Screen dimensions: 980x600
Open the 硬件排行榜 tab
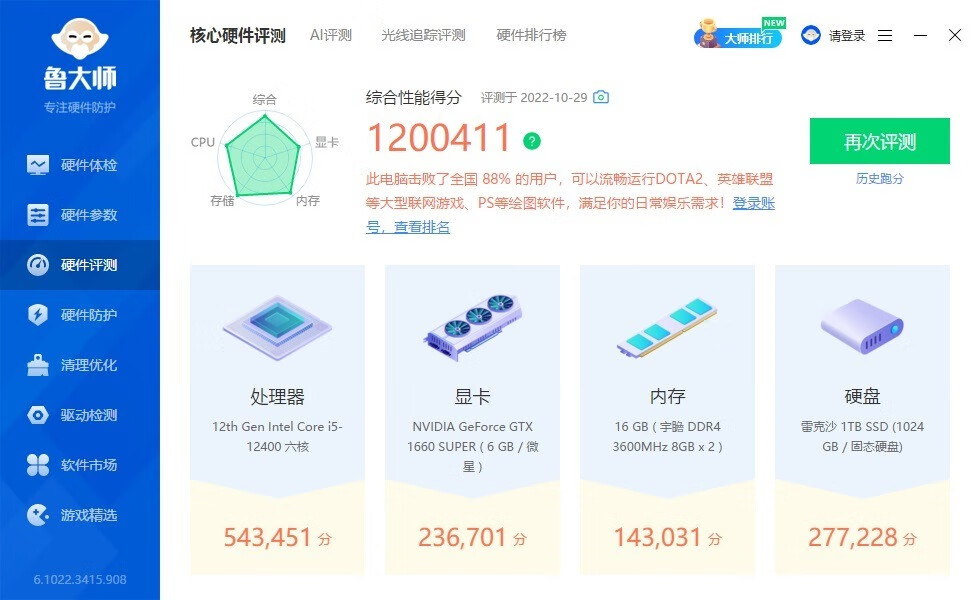click(x=531, y=35)
